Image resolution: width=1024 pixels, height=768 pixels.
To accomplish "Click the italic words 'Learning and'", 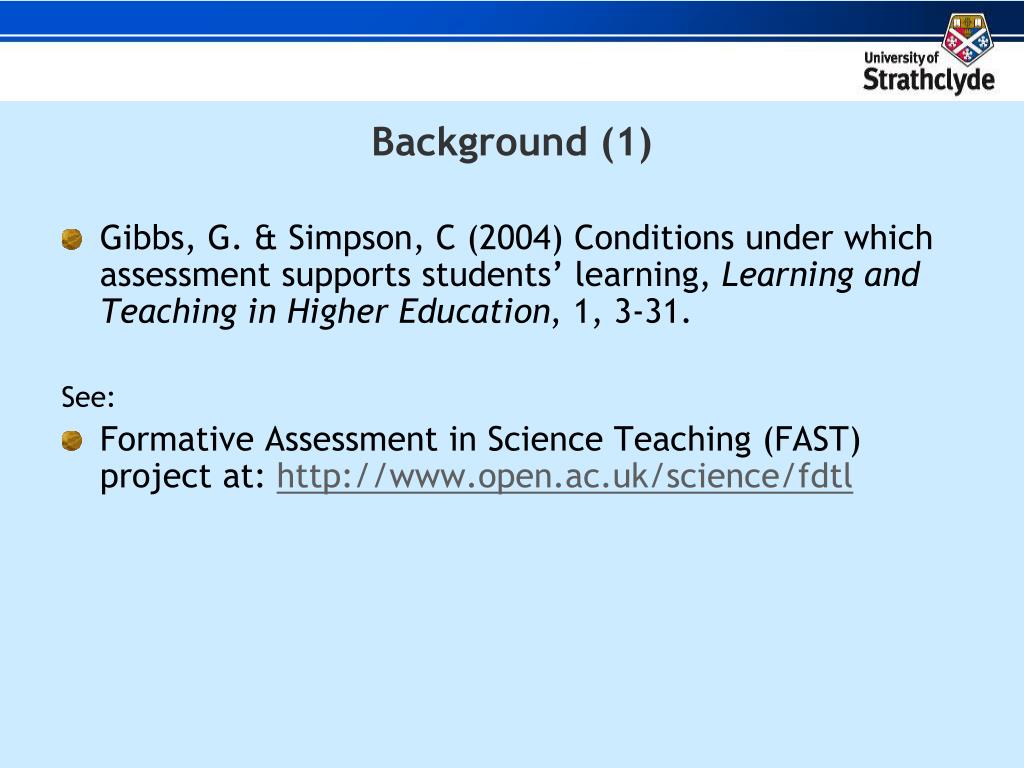I will [820, 276].
